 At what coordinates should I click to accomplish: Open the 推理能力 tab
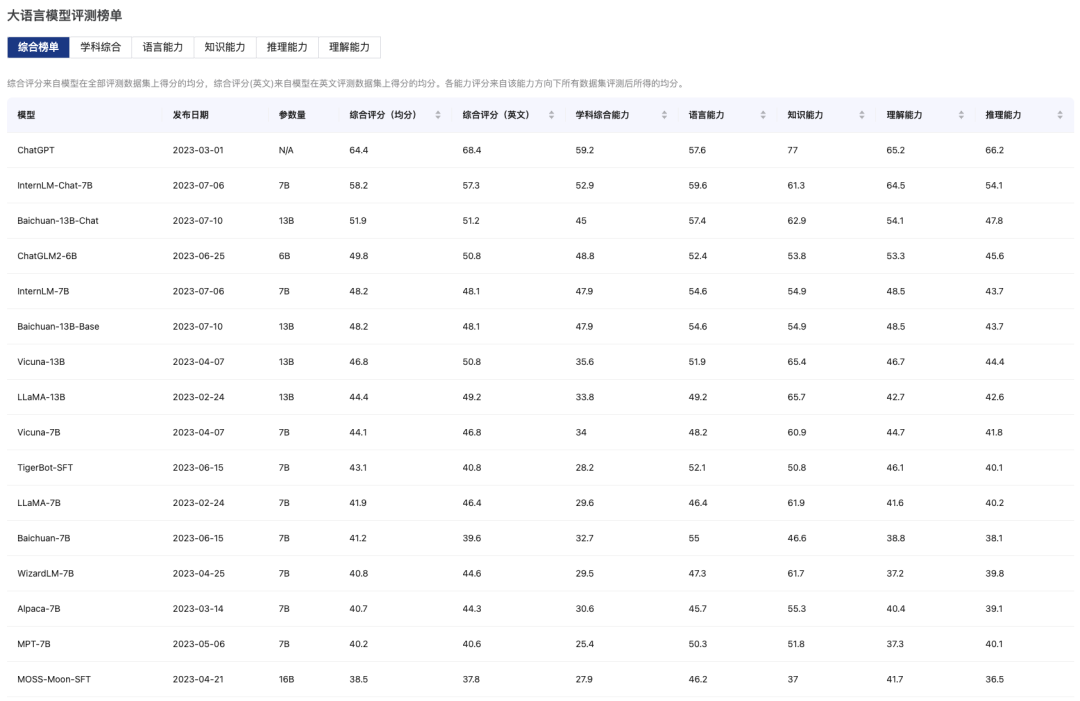287,47
